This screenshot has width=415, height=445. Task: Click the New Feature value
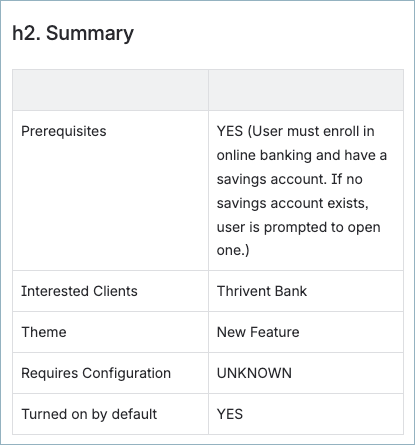pyautogui.click(x=258, y=332)
